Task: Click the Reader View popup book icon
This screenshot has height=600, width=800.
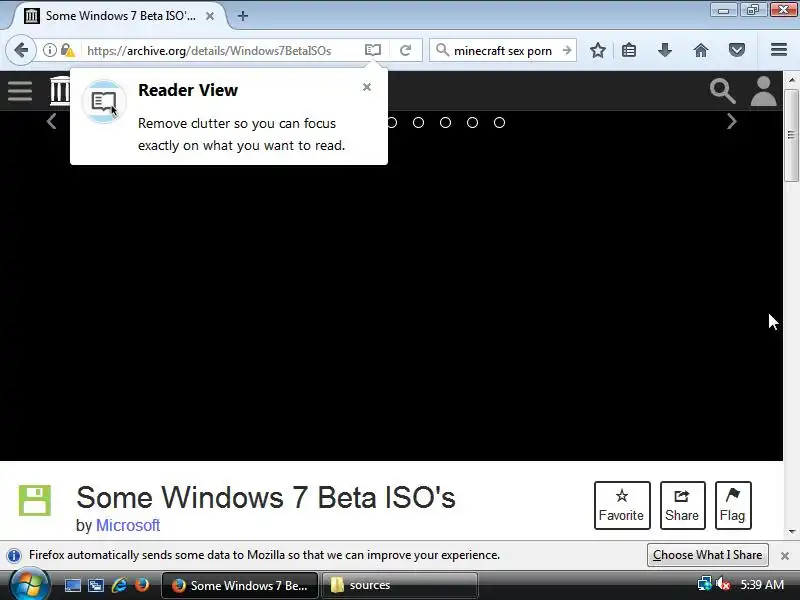Action: coord(104,101)
